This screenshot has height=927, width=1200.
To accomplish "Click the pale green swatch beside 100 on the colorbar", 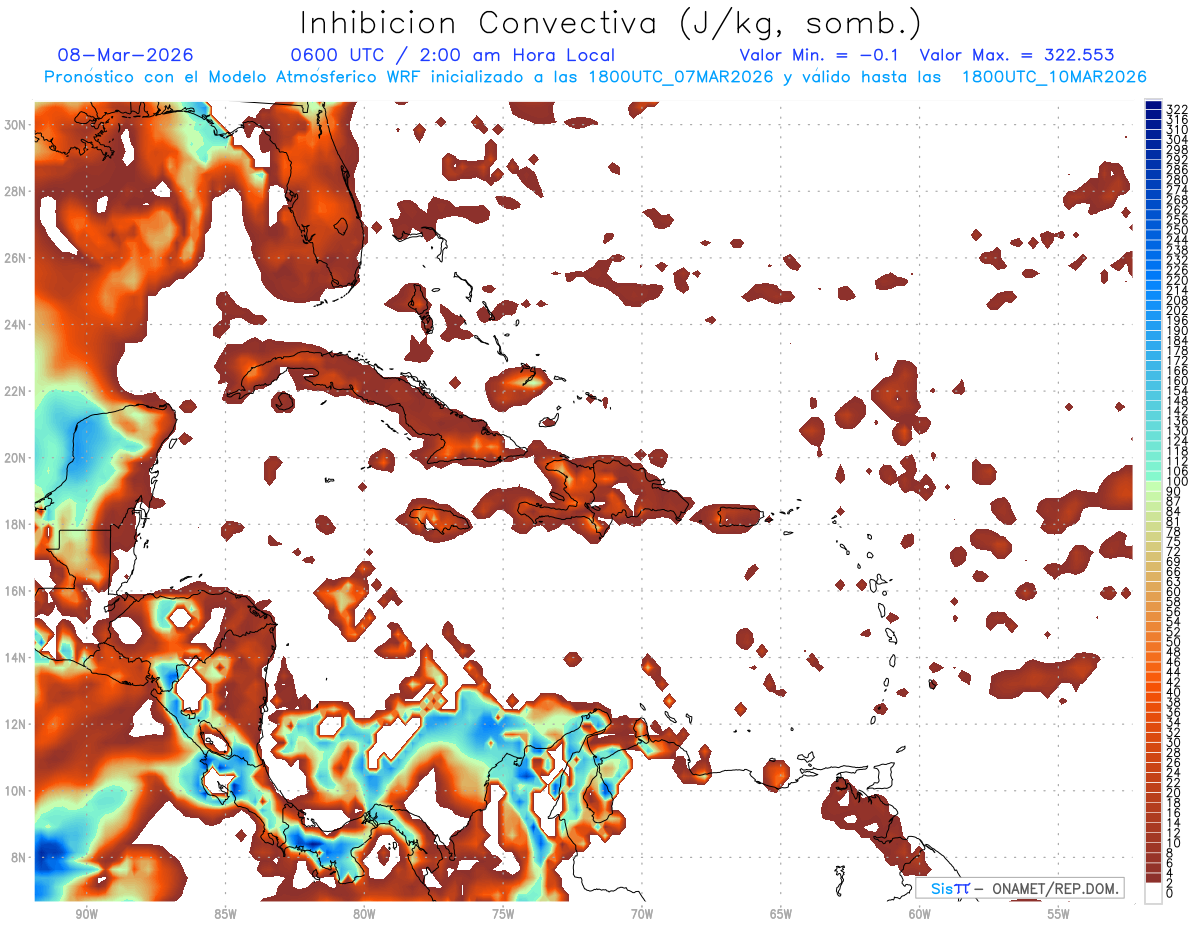I will (1153, 485).
